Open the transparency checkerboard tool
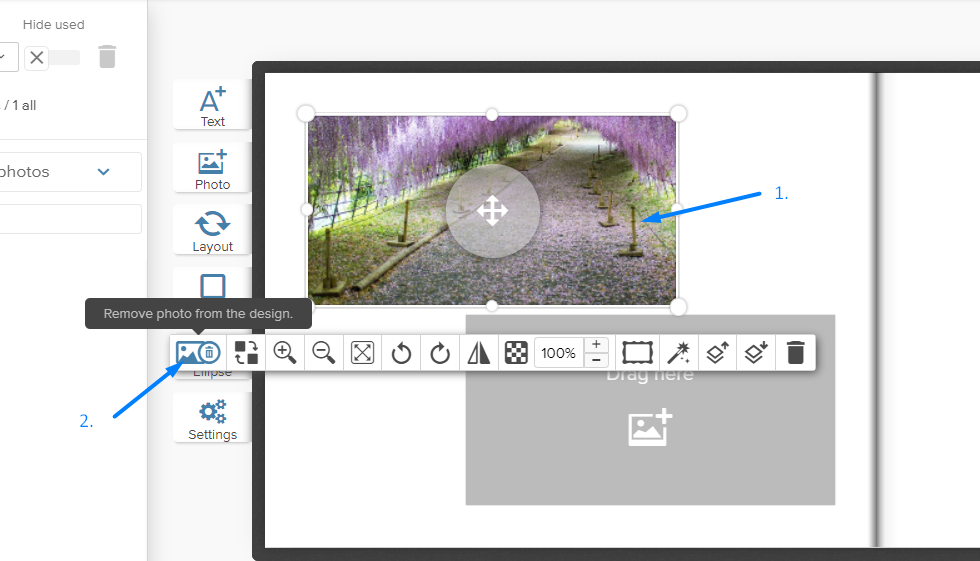 [x=516, y=353]
